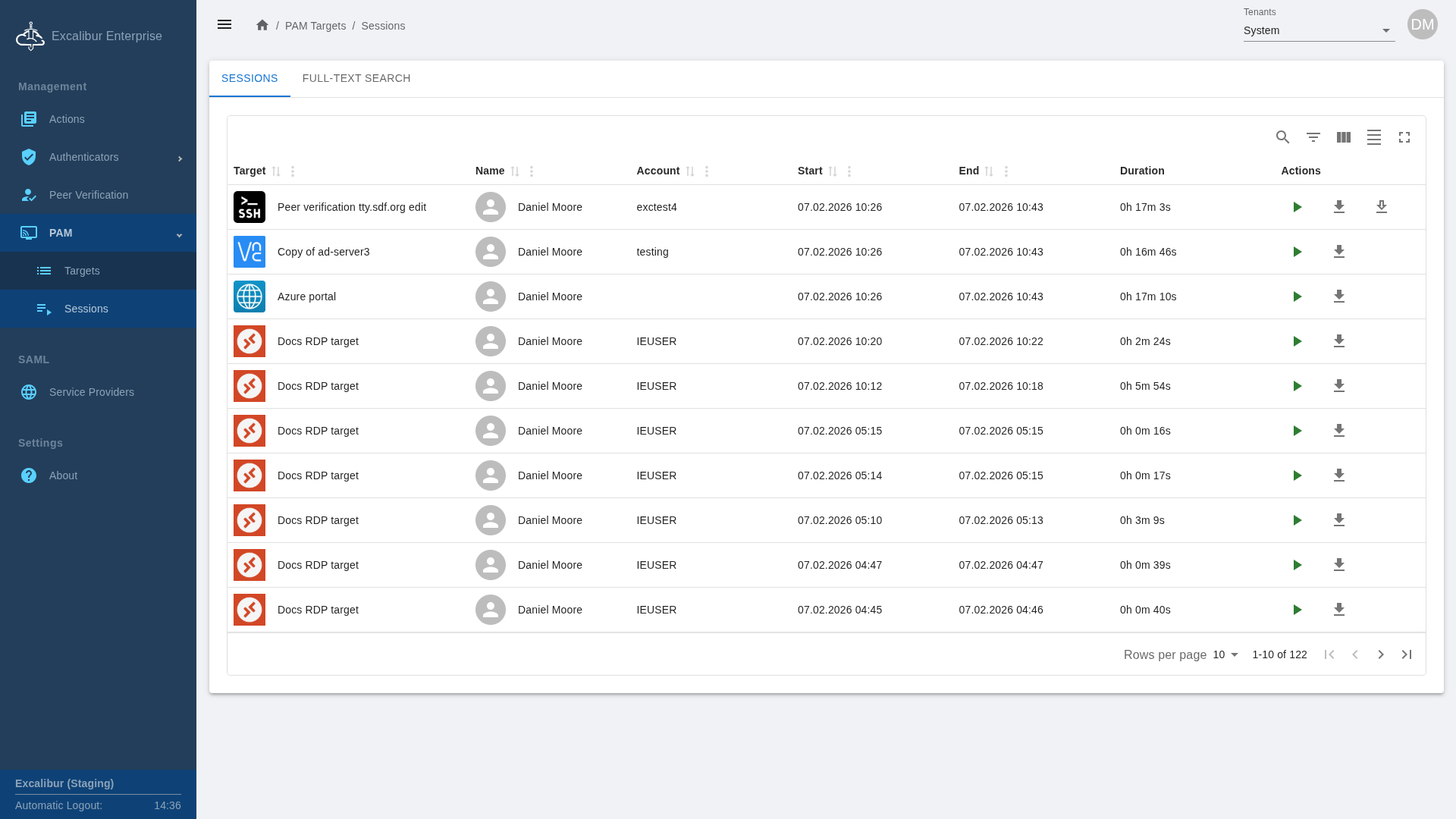Go to next page of sessions

click(x=1380, y=654)
